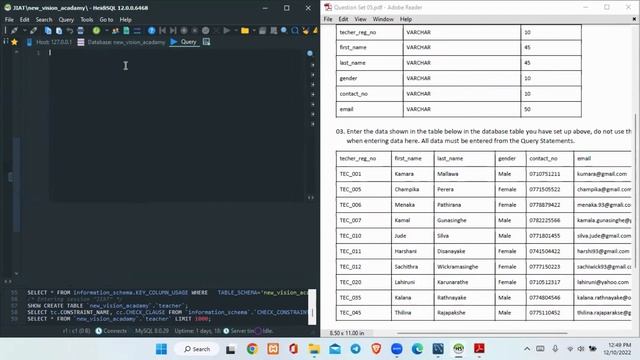Open the Help menu in Adobe Reader
This screenshot has height=360, width=640.
pyautogui.click(x=406, y=19)
